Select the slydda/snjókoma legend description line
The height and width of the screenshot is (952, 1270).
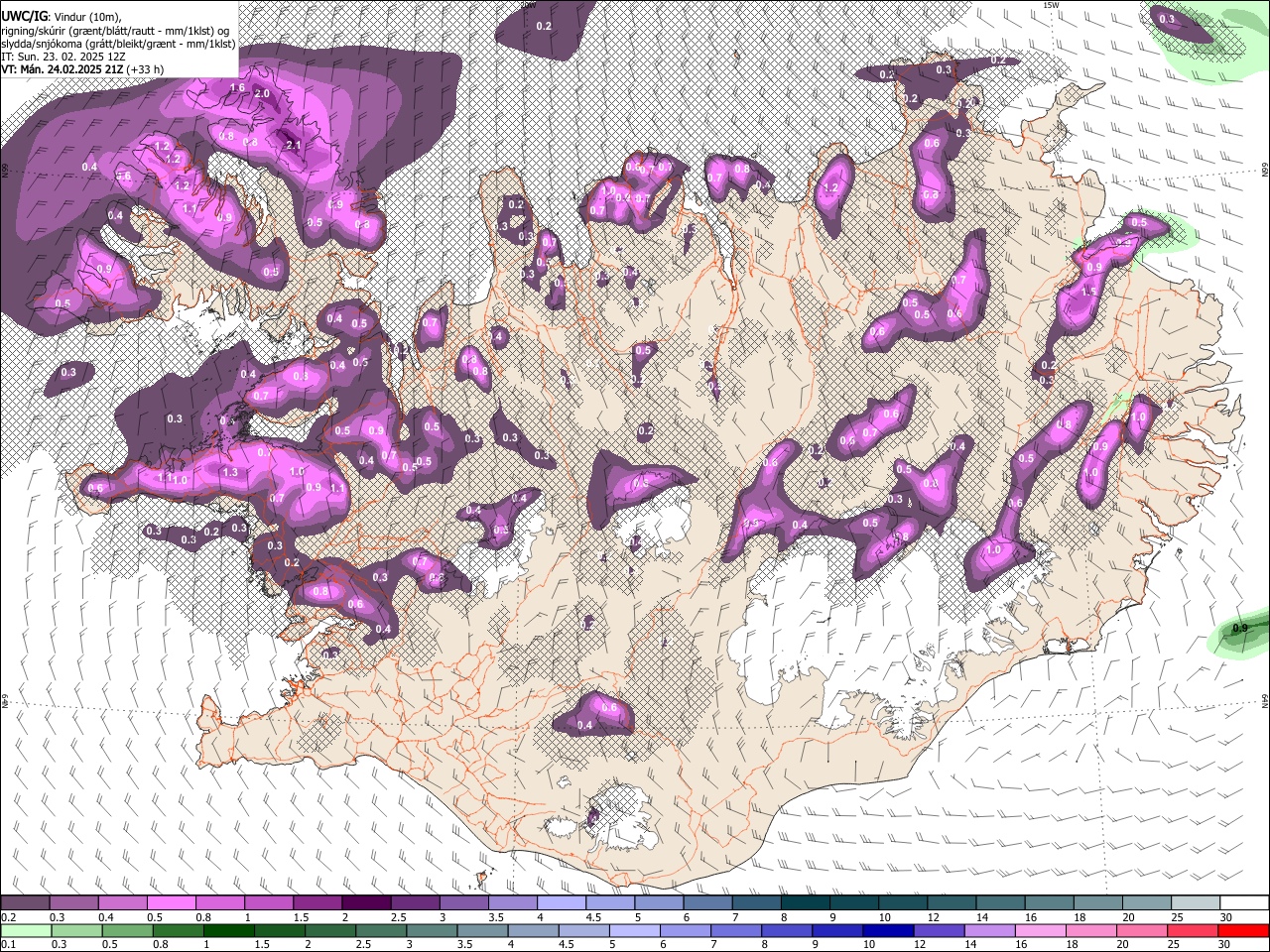click(x=118, y=43)
